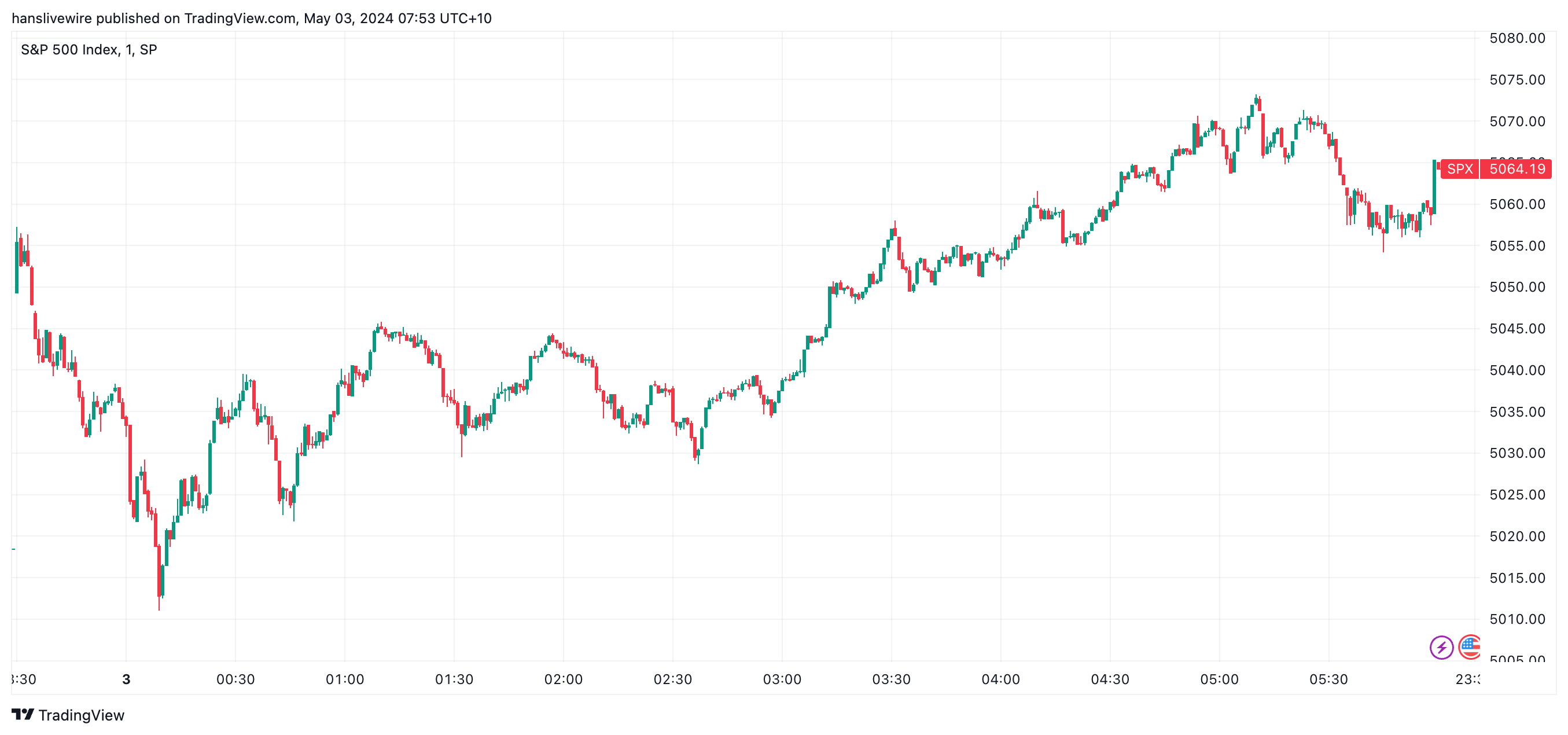Select the 03:00 time axis label
This screenshot has width=1568, height=735.
pyautogui.click(x=782, y=679)
